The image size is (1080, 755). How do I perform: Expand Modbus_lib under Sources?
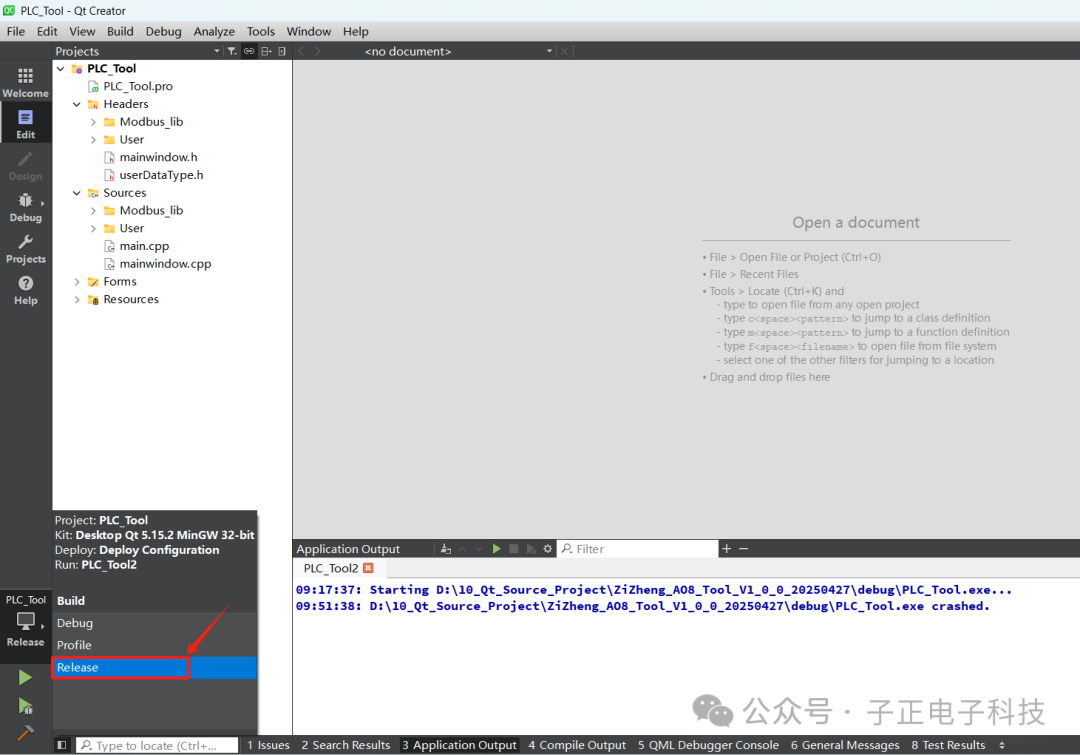pyautogui.click(x=93, y=211)
